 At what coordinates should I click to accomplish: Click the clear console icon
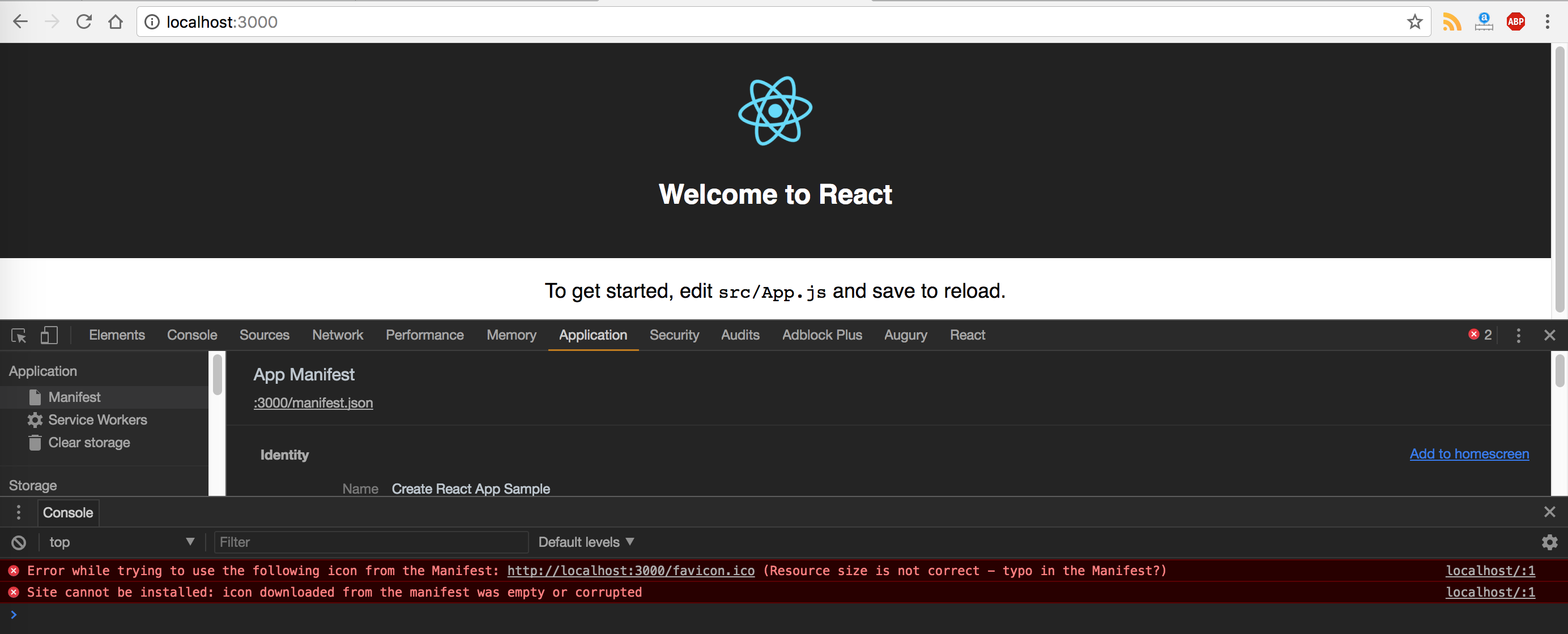point(19,542)
